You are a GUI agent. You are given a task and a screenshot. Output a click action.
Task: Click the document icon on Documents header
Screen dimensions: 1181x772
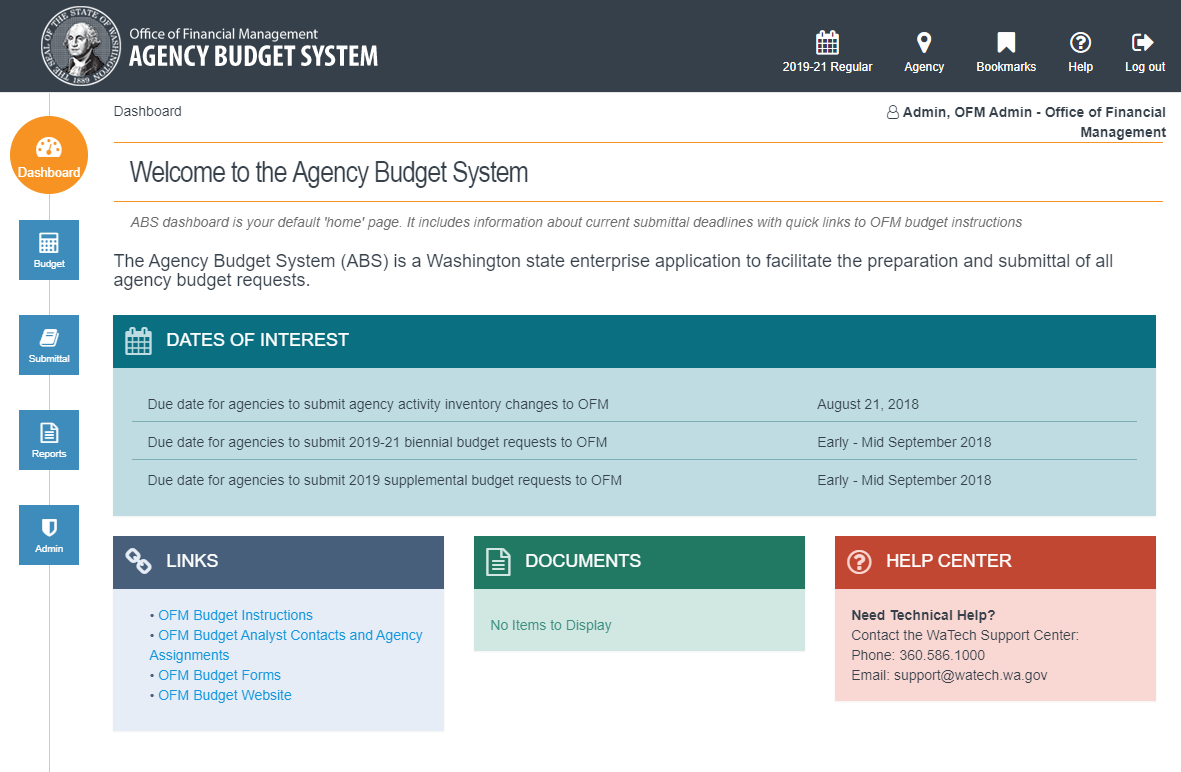497,561
